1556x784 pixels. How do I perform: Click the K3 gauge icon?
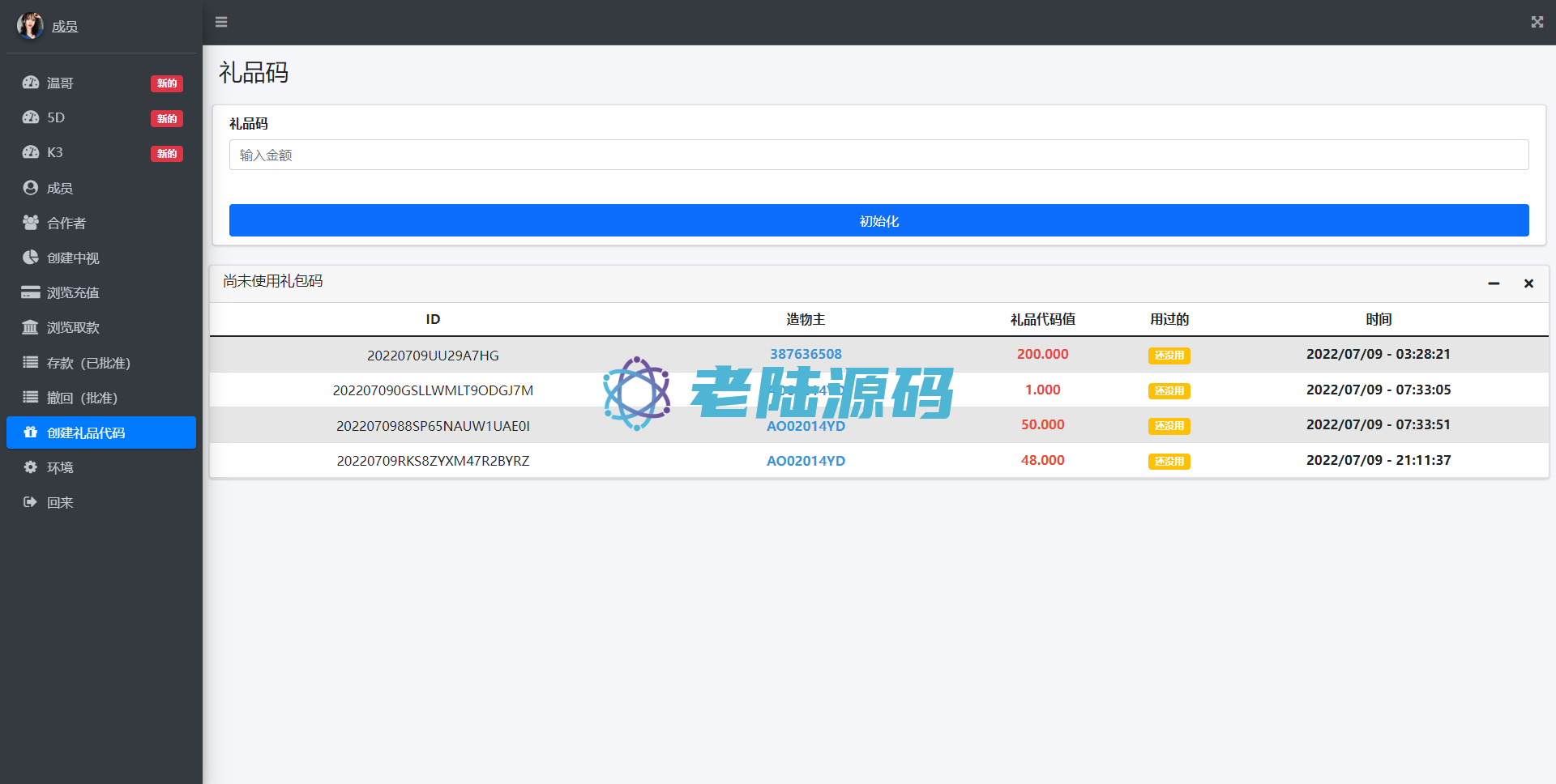pyautogui.click(x=31, y=153)
